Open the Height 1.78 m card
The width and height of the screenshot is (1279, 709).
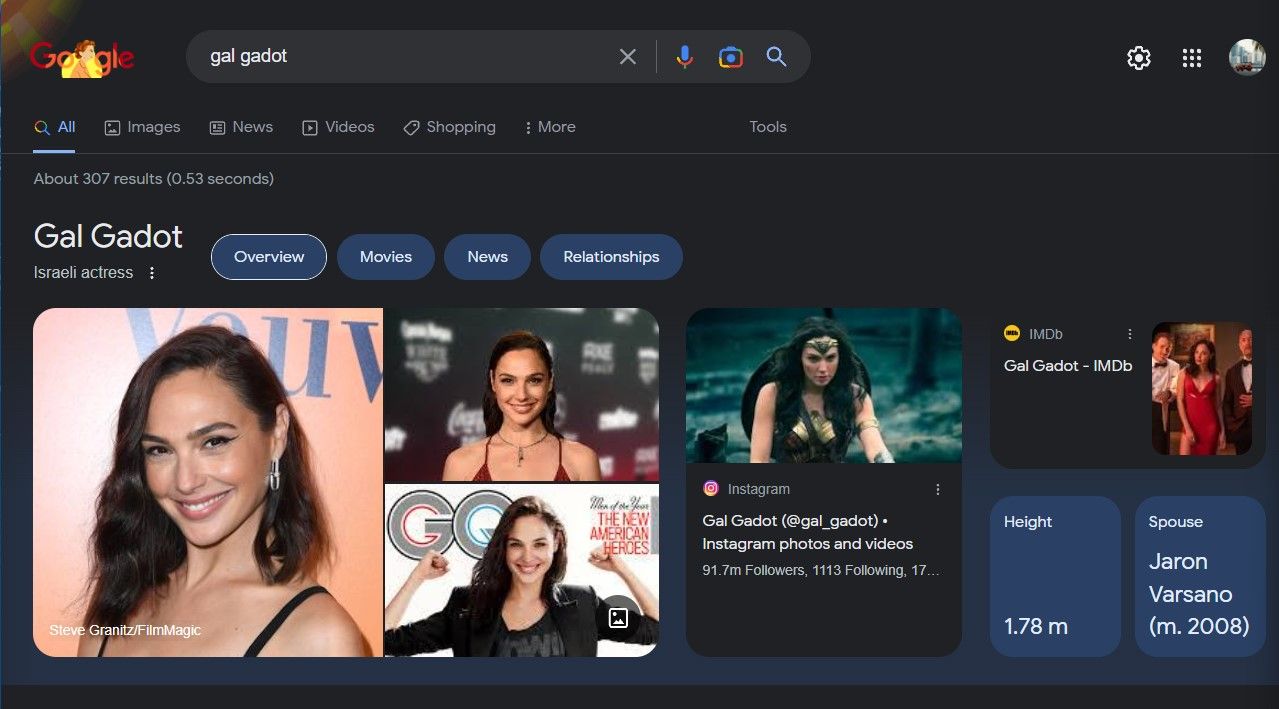click(1055, 576)
